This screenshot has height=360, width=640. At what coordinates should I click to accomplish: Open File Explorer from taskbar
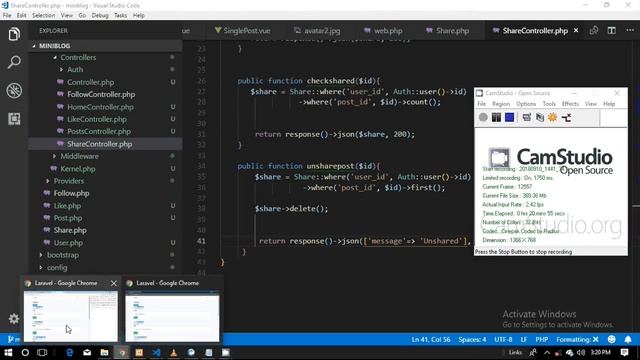104,352
